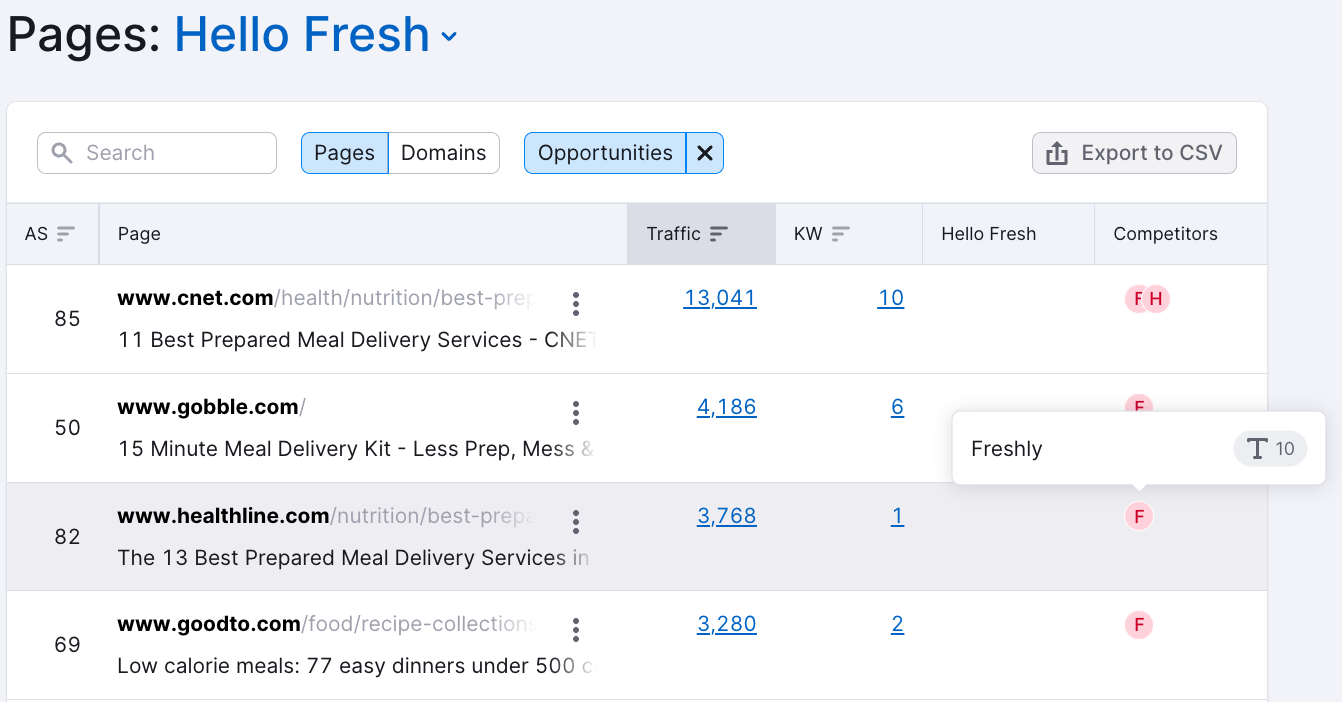This screenshot has height=702, width=1342.
Task: Open the three-dot menu for cnet.com row
Action: (575, 303)
